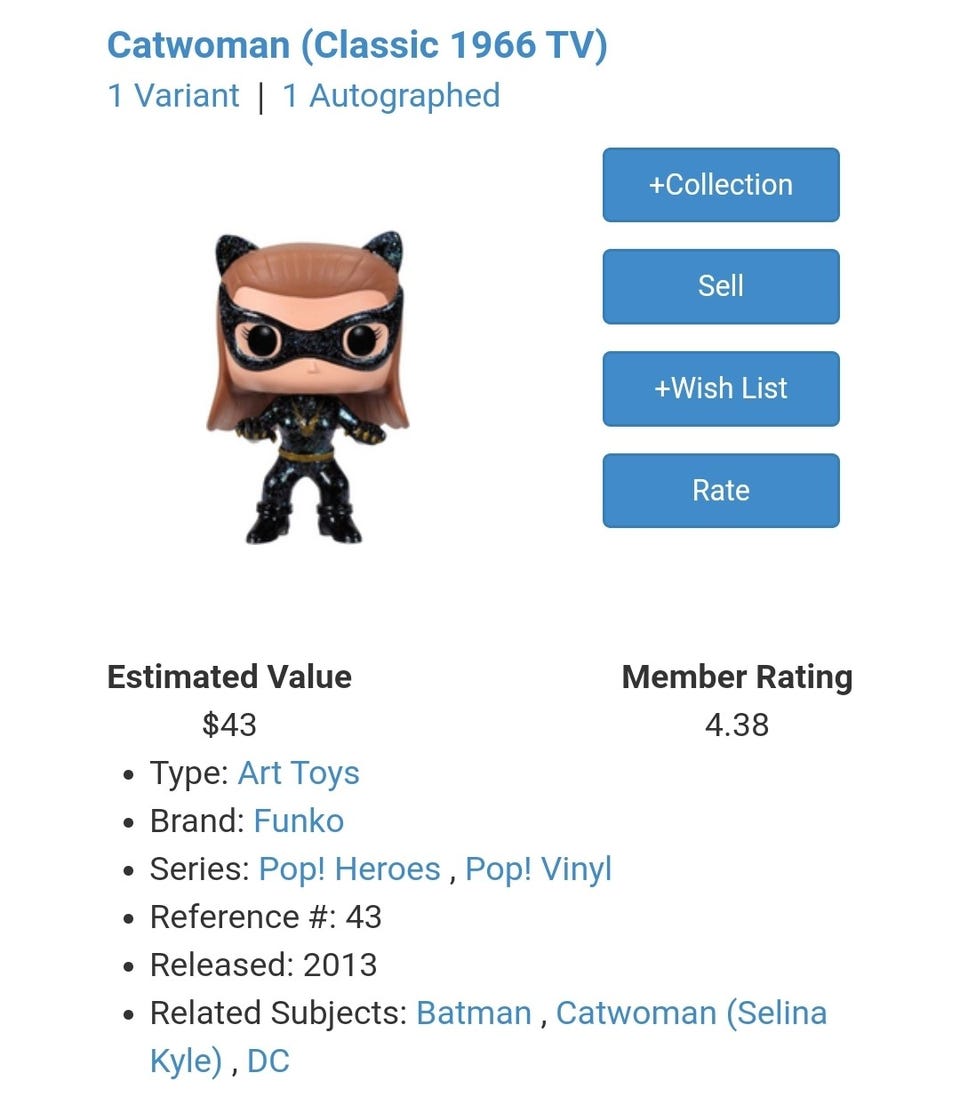Click the $43 estimated value amount
This screenshot has height=1113, width=960.
(x=229, y=724)
